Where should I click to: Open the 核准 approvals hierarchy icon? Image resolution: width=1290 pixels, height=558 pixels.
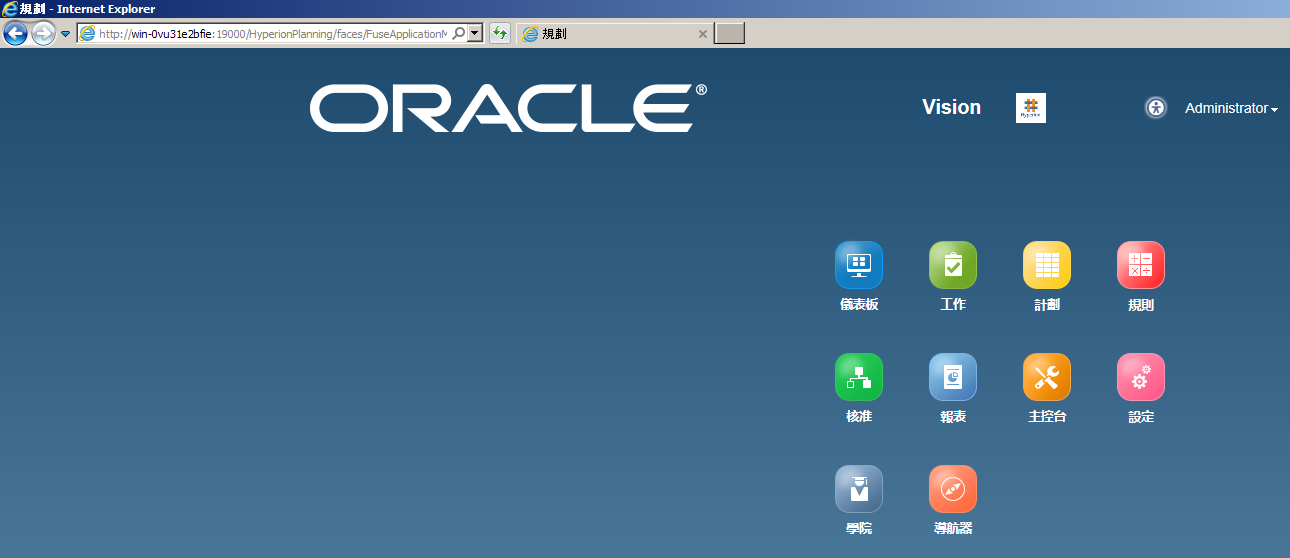pos(859,377)
